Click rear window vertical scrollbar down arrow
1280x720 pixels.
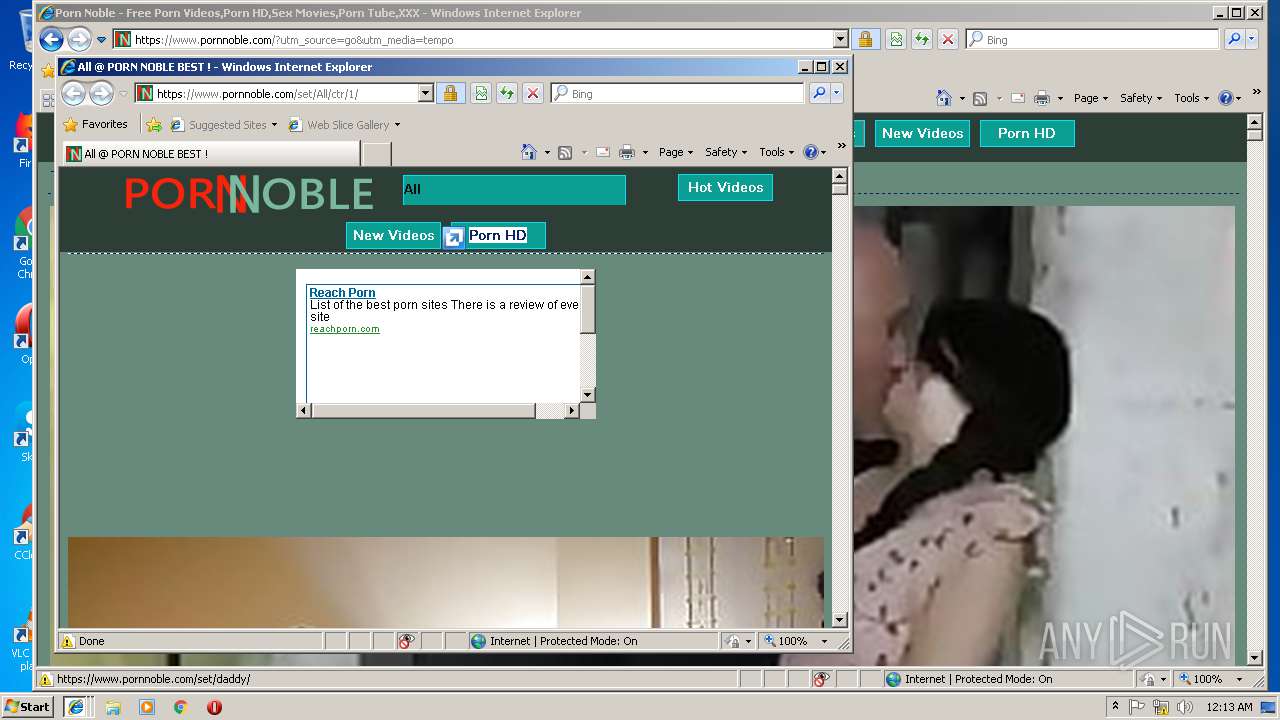pos(1255,658)
